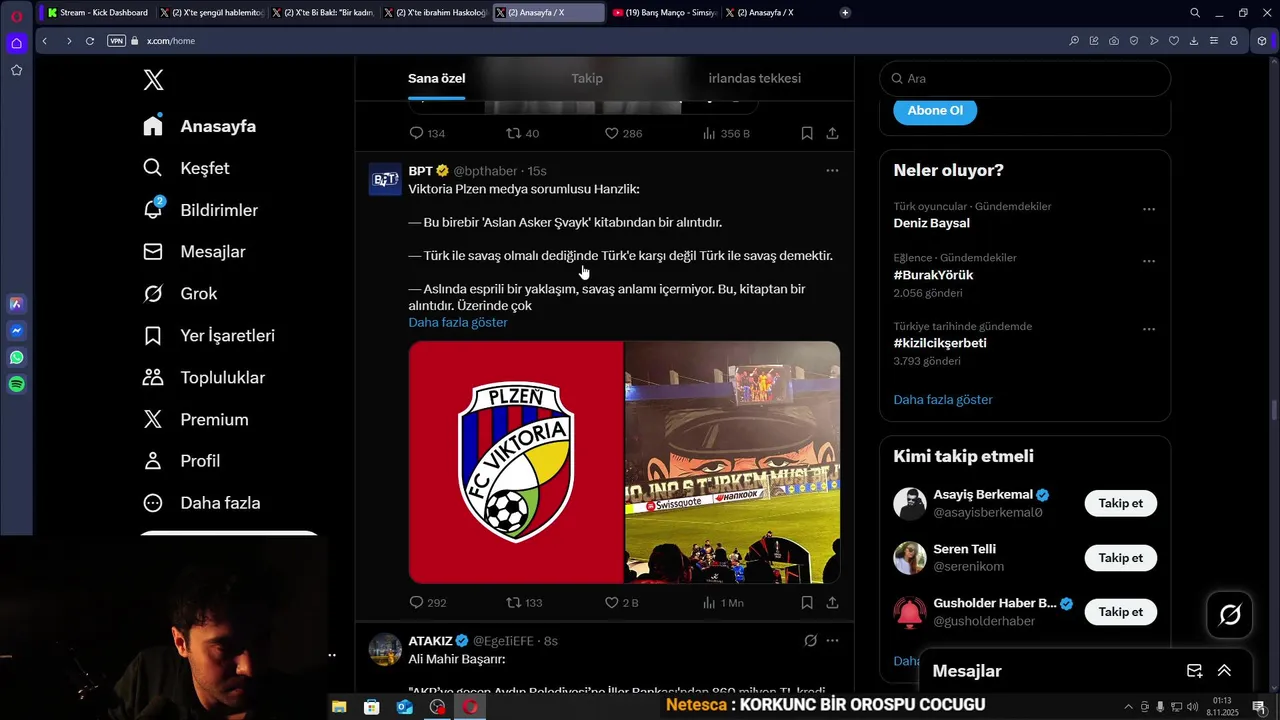Reply to the BPT post
1280x720 pixels.
(x=417, y=603)
